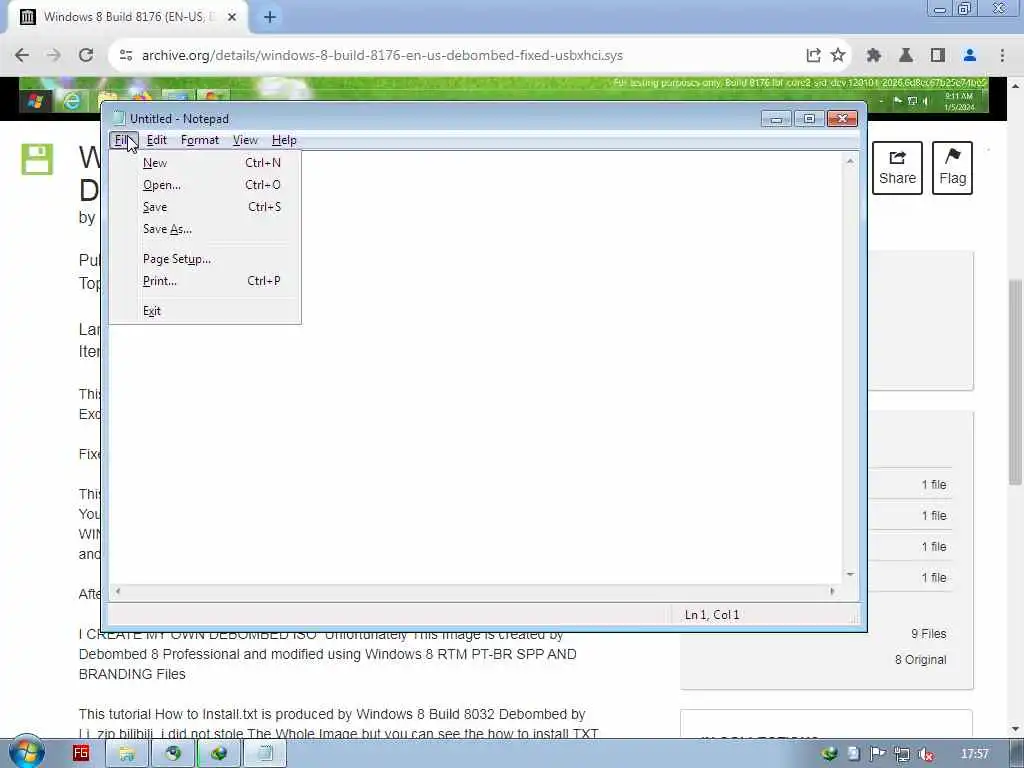The image size is (1024, 768).
Task: Maximize the Notepad window
Action: [x=809, y=118]
